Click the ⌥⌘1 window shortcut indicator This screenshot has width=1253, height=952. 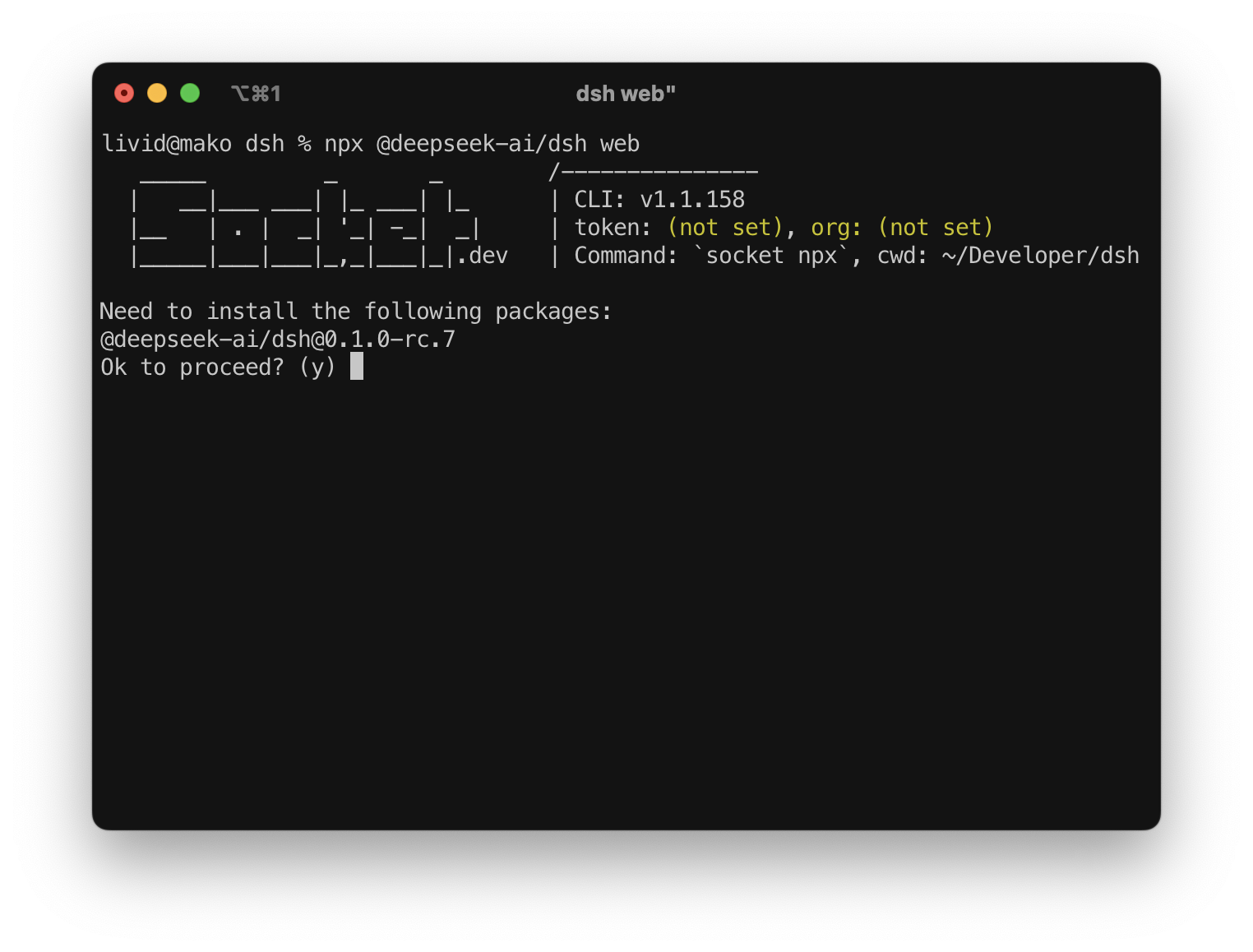[256, 94]
